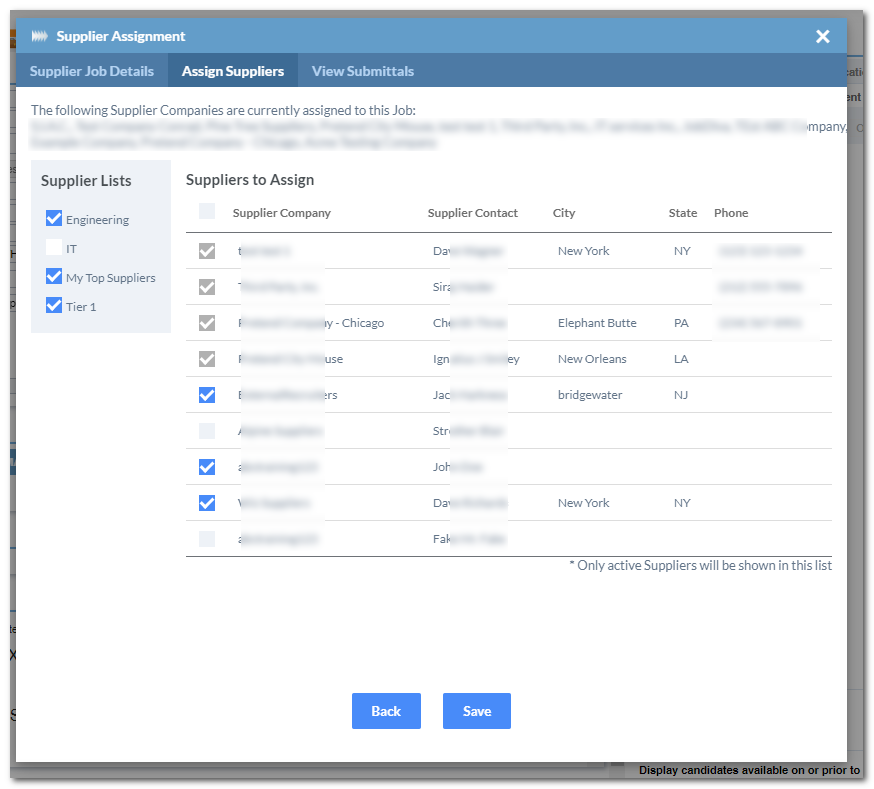
Task: Click the State column header
Action: pyautogui.click(x=683, y=213)
